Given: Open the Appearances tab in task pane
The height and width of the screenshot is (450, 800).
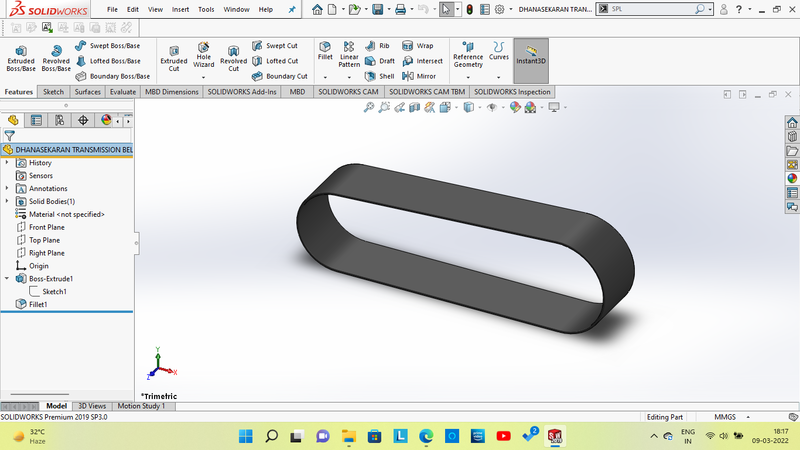Looking at the screenshot, I should pos(792,178).
